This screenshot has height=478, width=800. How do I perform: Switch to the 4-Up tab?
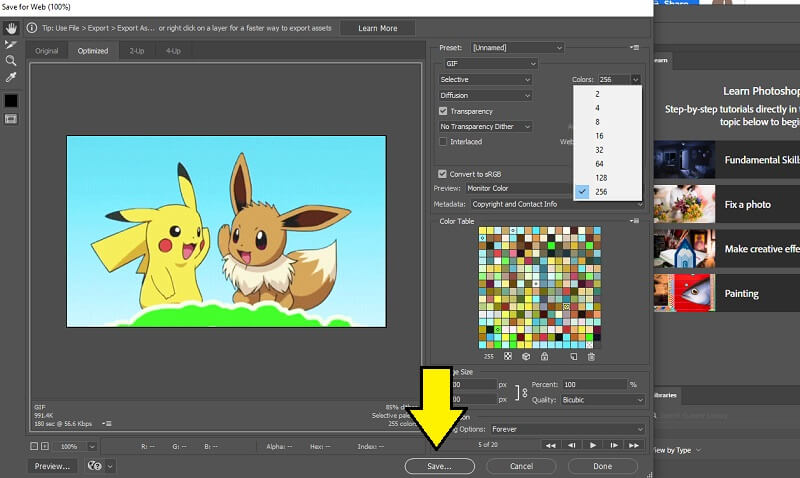point(173,51)
